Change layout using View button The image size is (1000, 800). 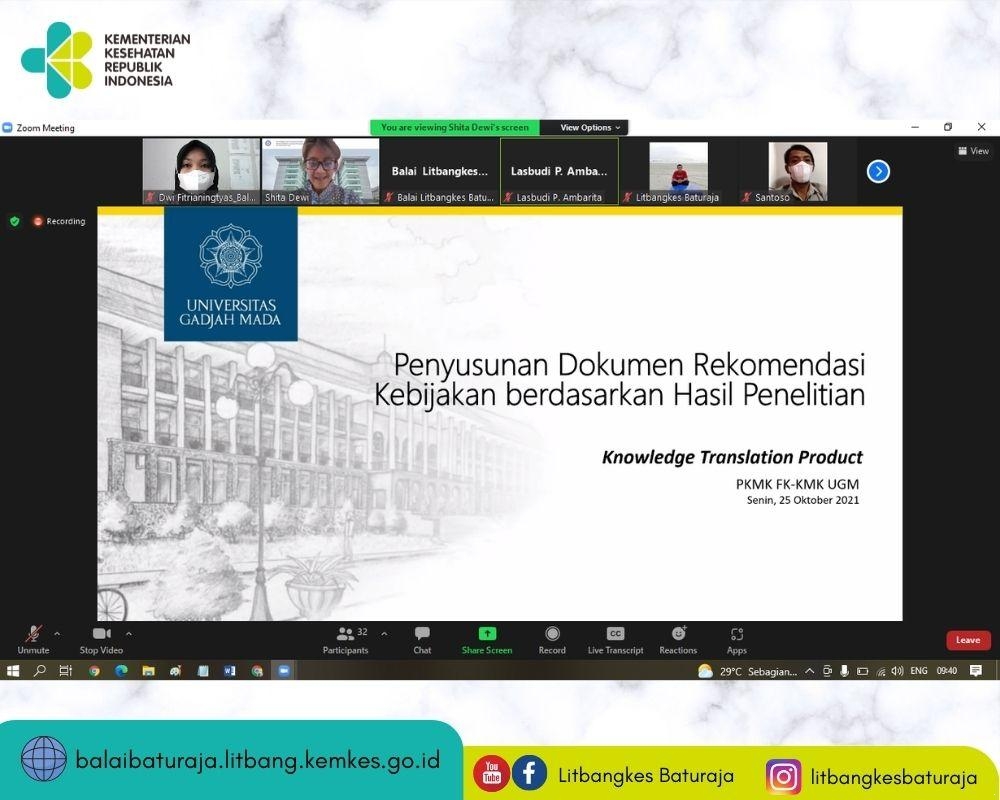click(x=973, y=151)
